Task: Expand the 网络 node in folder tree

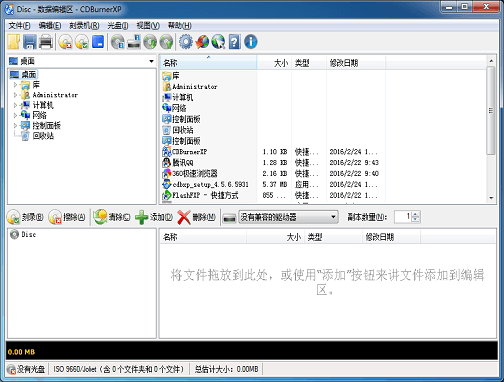Action: pyautogui.click(x=15, y=115)
